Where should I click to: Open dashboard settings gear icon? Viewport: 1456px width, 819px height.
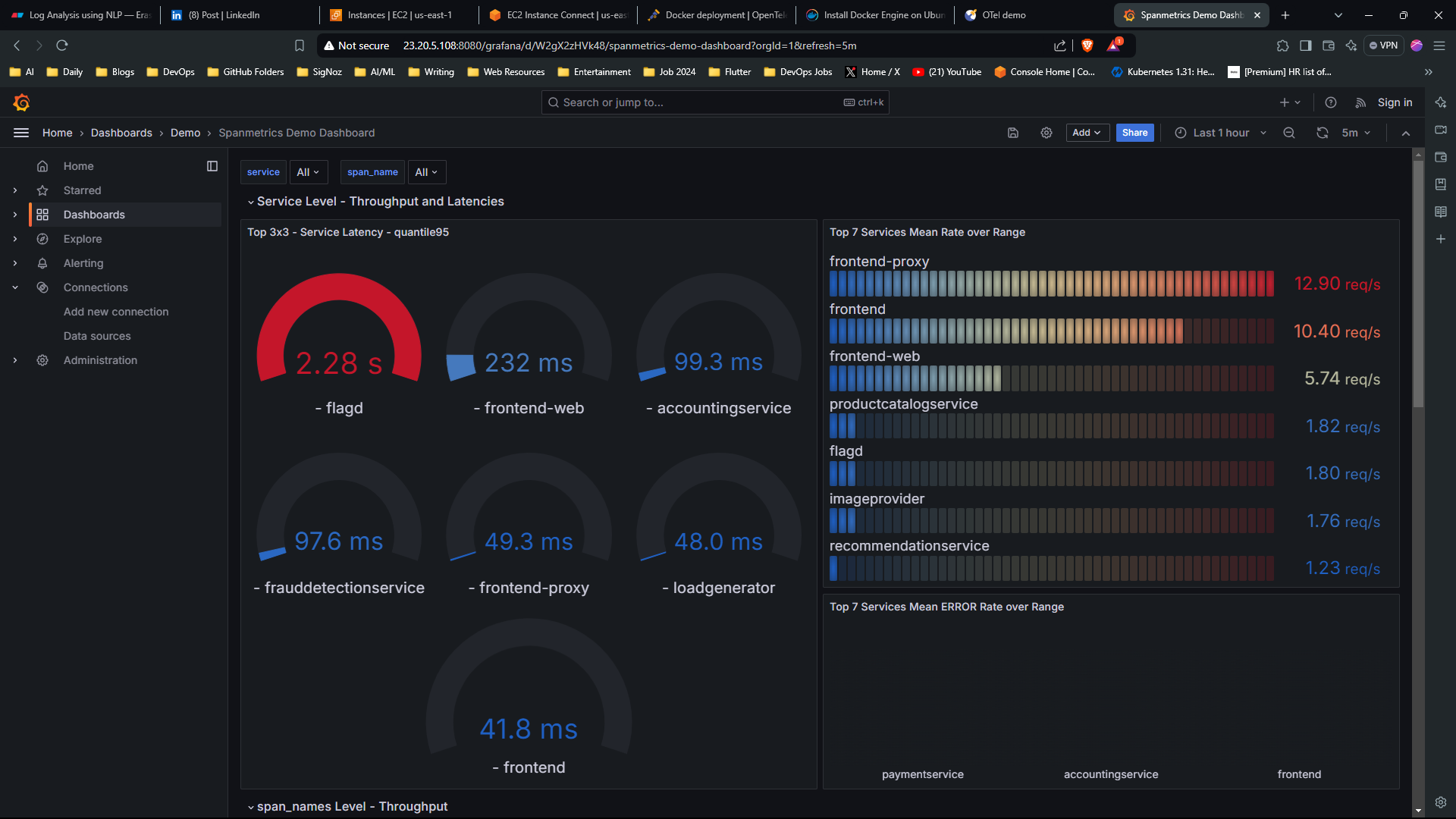tap(1046, 133)
